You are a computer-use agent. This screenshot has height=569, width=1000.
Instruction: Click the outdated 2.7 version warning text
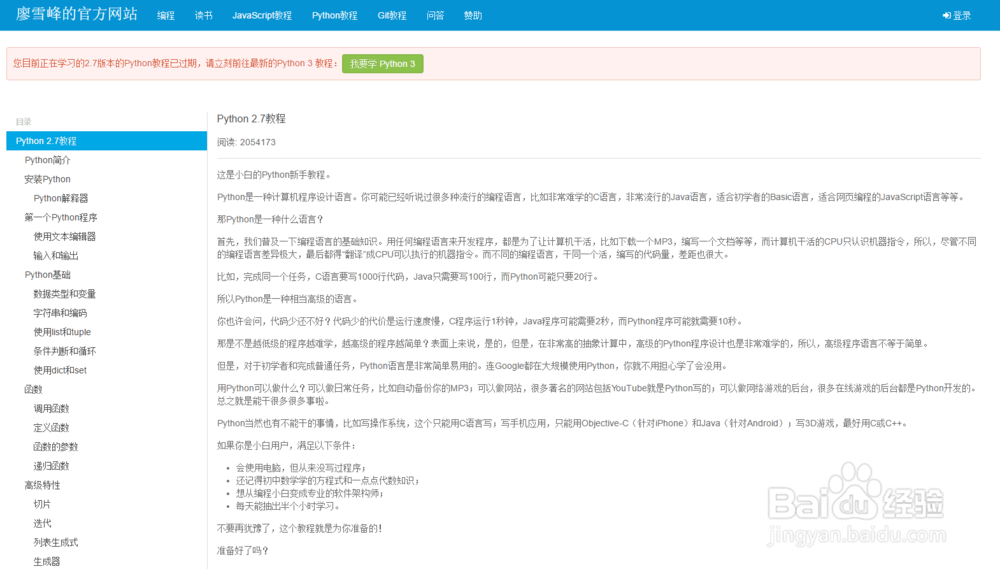(175, 63)
